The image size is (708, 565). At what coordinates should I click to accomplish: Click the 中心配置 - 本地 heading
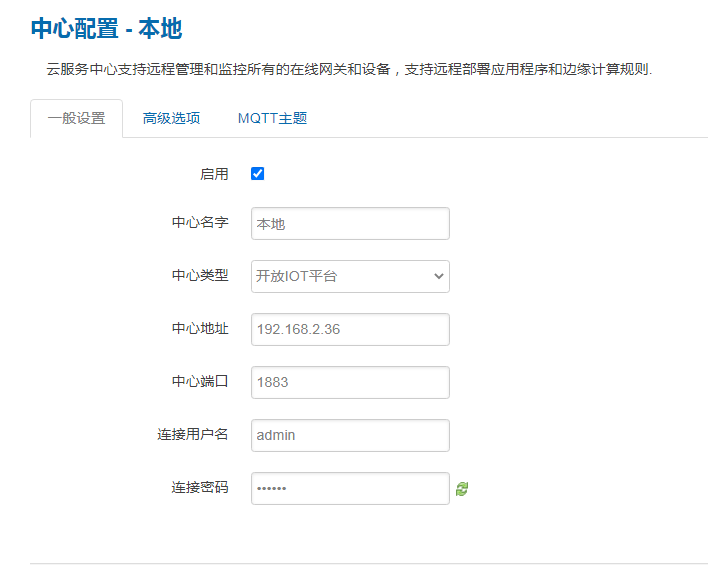click(106, 28)
